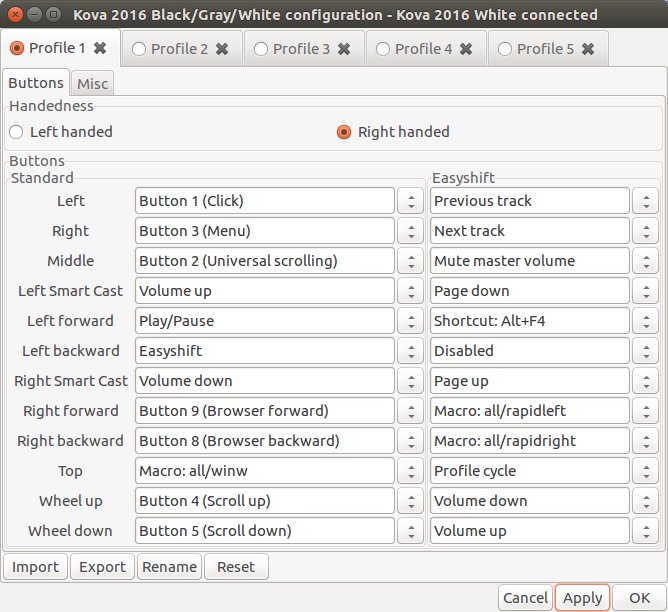Open Left backward dropdown showing Easyshift

265,351
